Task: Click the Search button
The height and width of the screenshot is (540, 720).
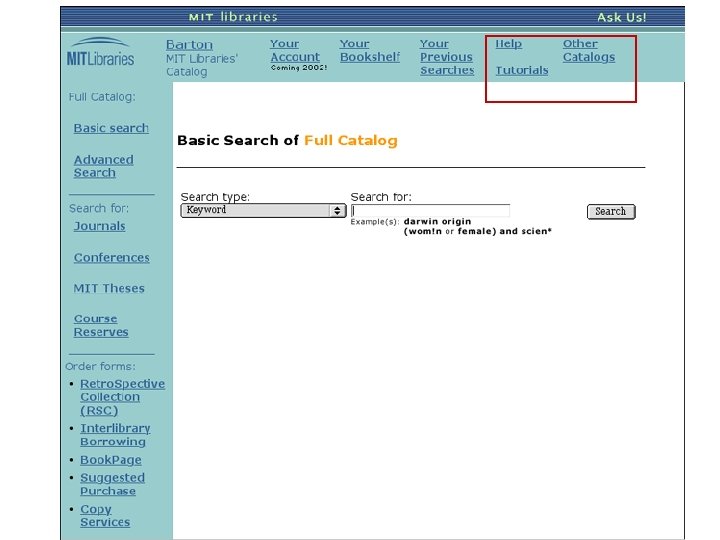Action: click(x=611, y=212)
